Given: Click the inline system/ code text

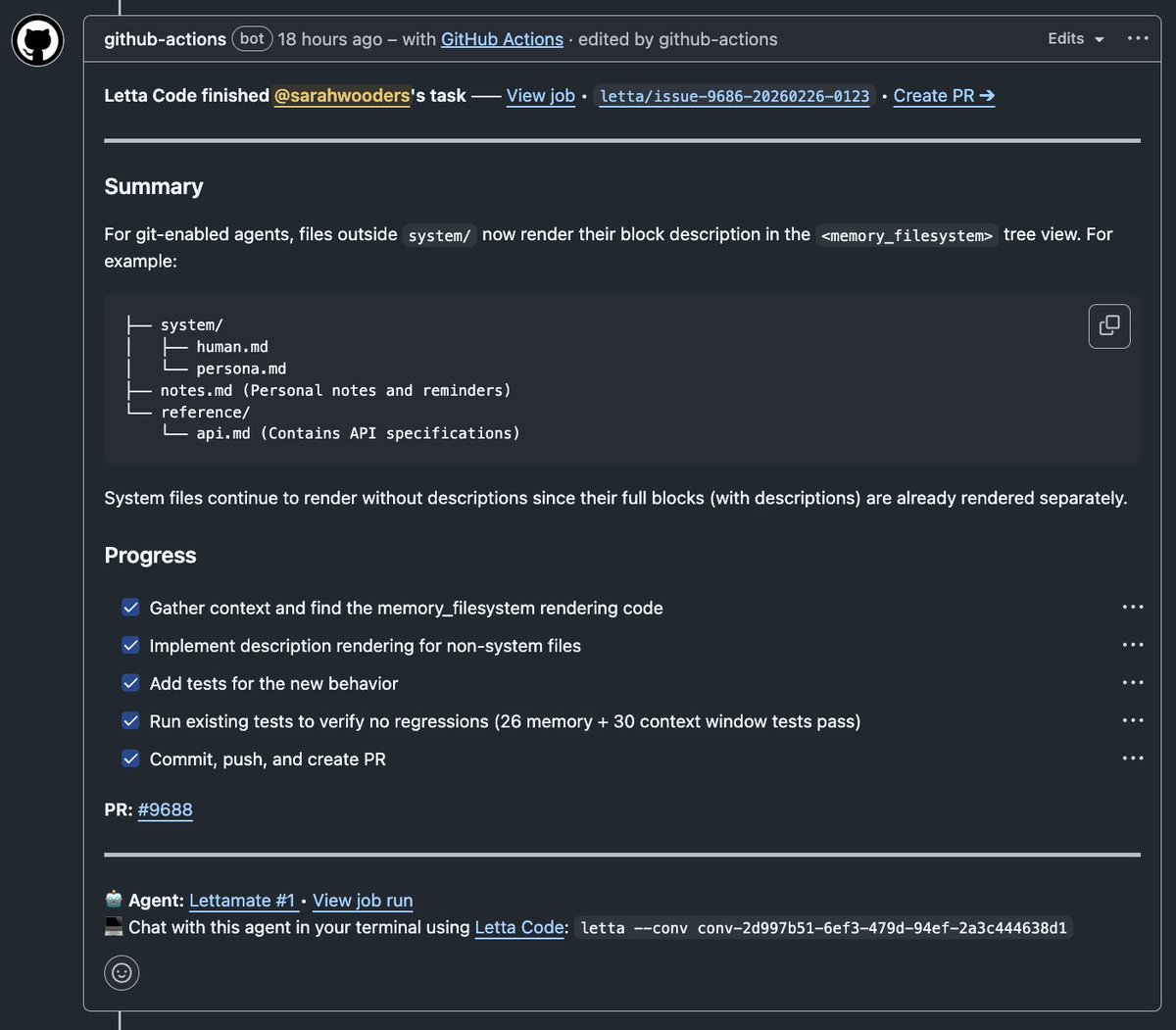Looking at the screenshot, I should (x=439, y=235).
